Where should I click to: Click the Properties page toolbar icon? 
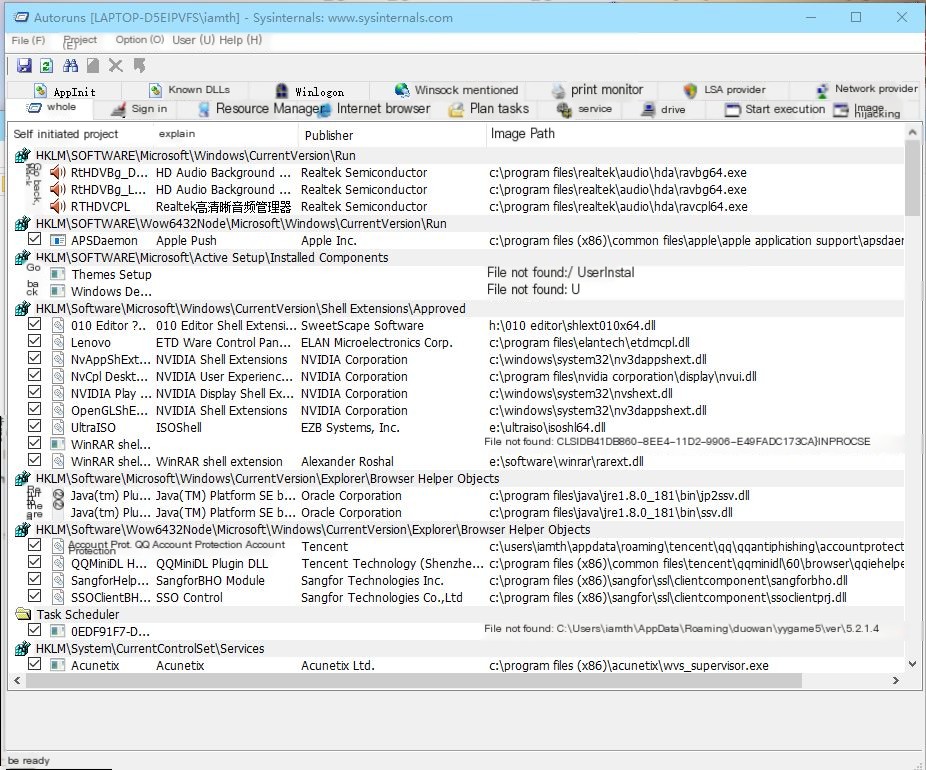(93, 66)
